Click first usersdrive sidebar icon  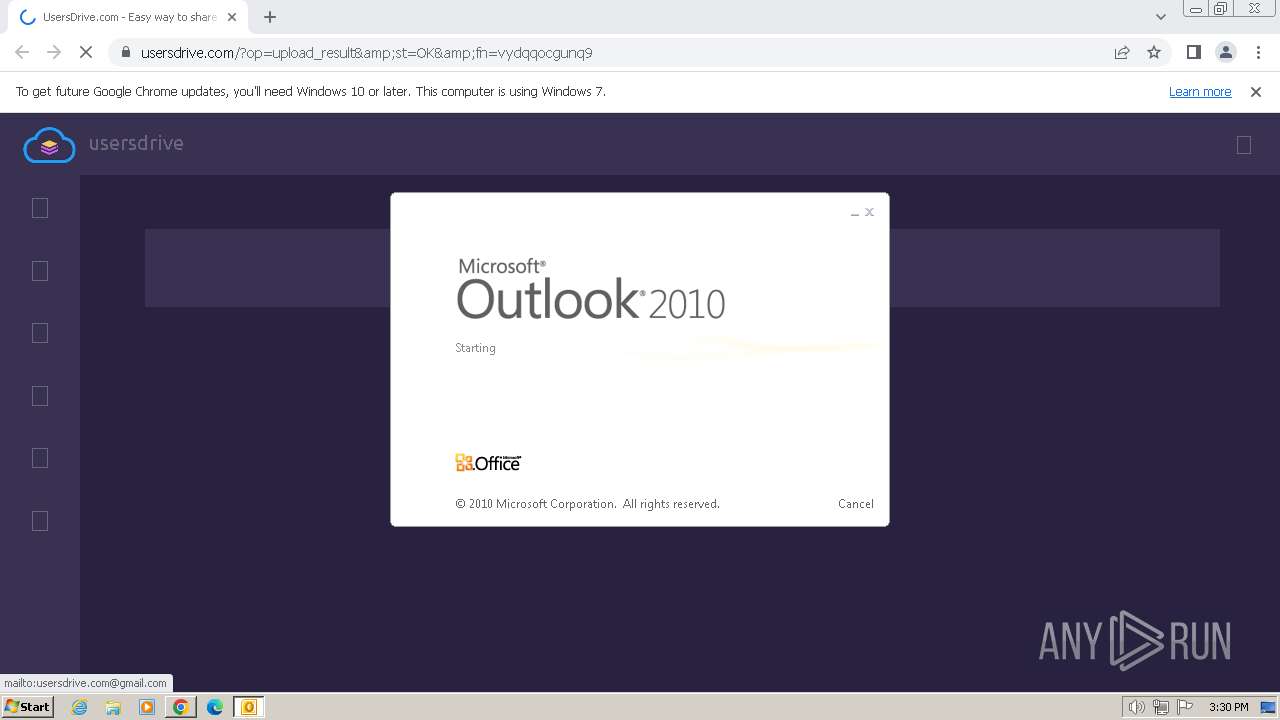(x=40, y=208)
